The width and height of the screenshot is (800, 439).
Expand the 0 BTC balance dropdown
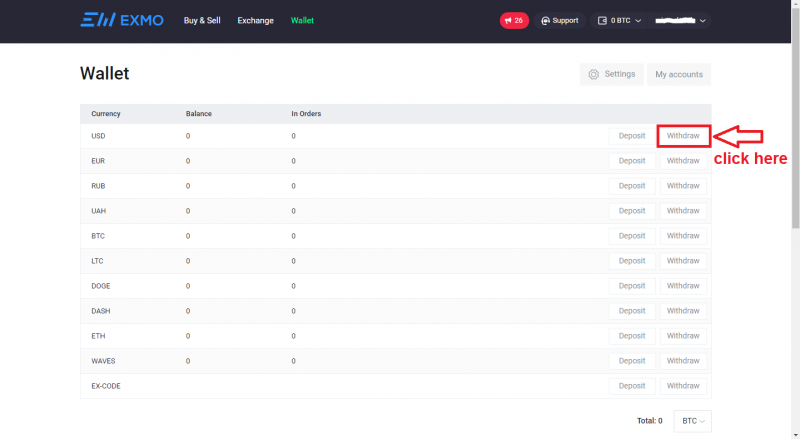pyautogui.click(x=620, y=20)
